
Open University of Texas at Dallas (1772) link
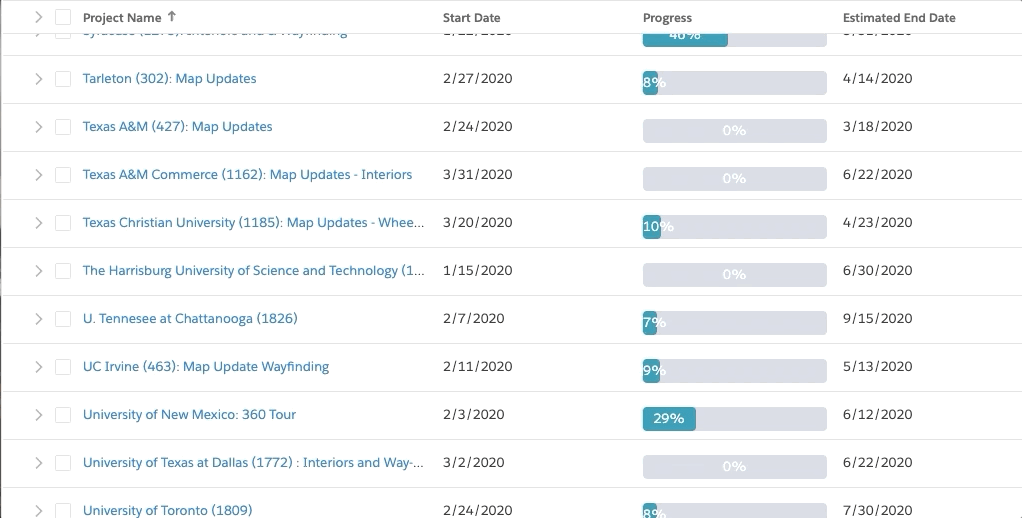click(x=253, y=463)
